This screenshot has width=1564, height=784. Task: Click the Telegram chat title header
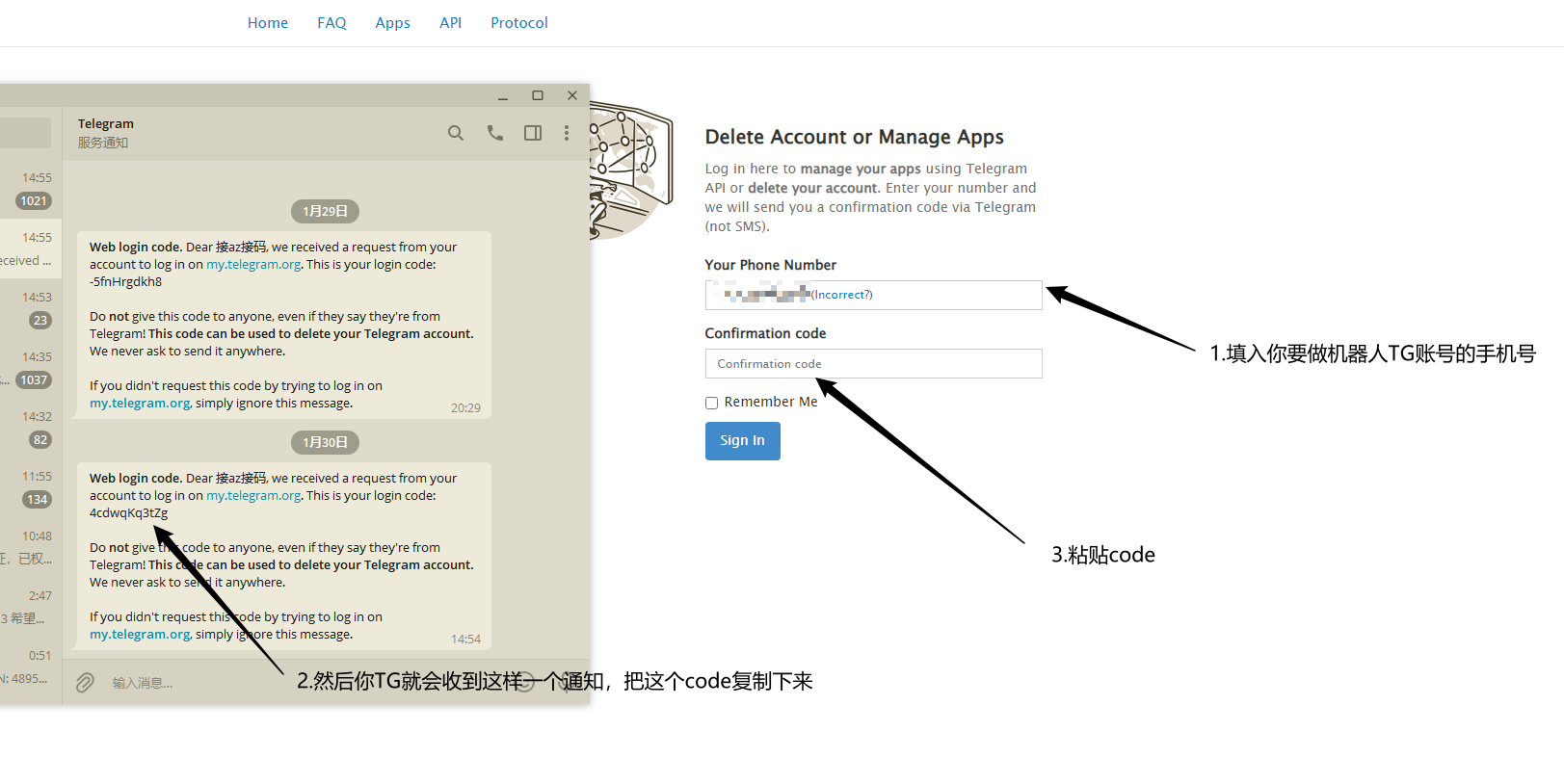(x=106, y=124)
